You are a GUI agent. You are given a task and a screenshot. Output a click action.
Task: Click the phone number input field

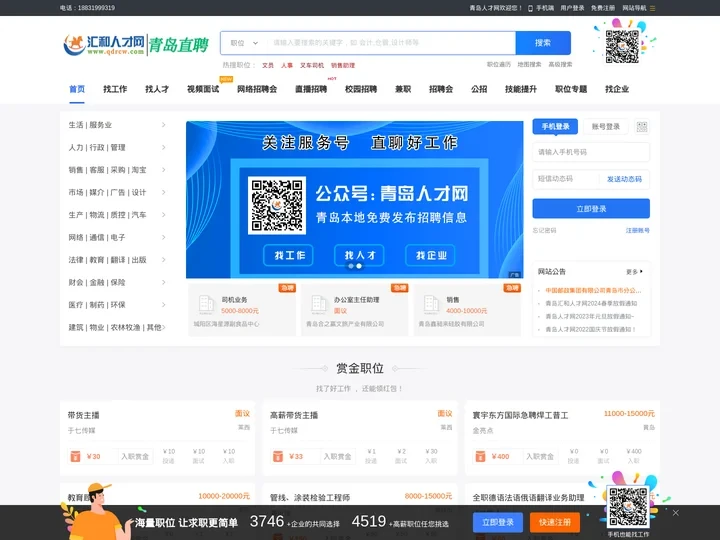591,152
